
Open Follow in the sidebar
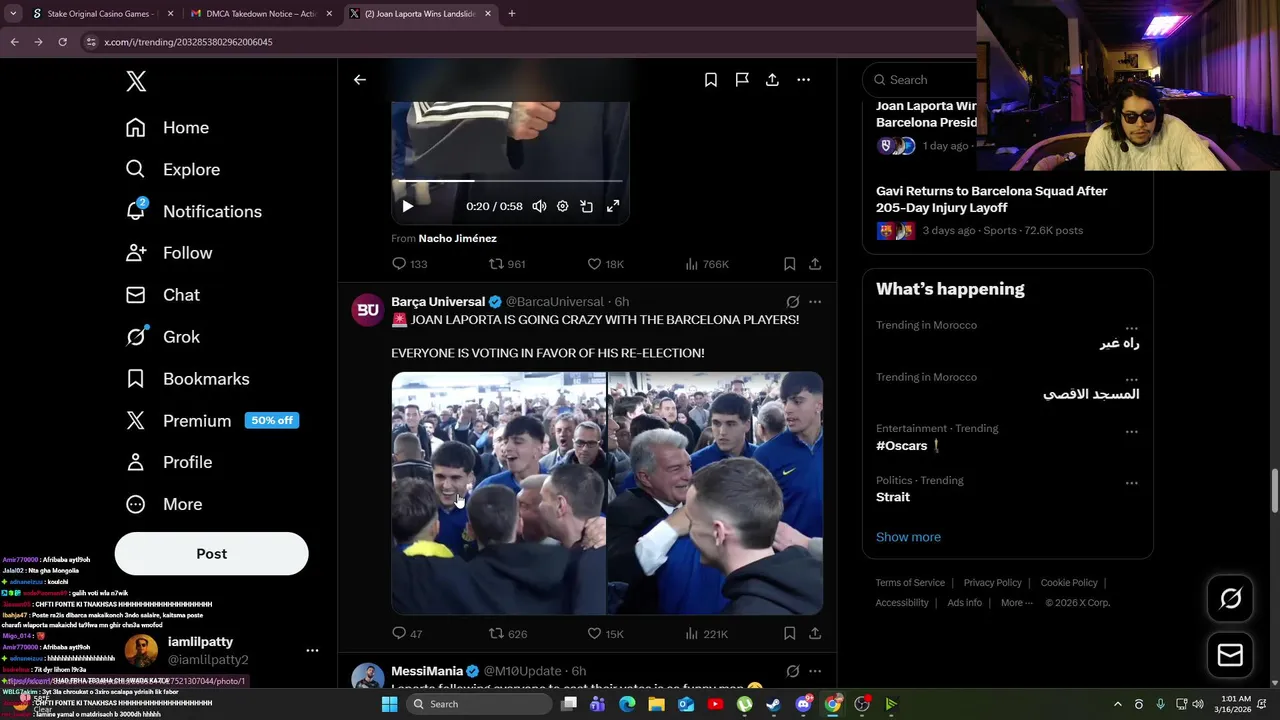pyautogui.click(x=169, y=253)
